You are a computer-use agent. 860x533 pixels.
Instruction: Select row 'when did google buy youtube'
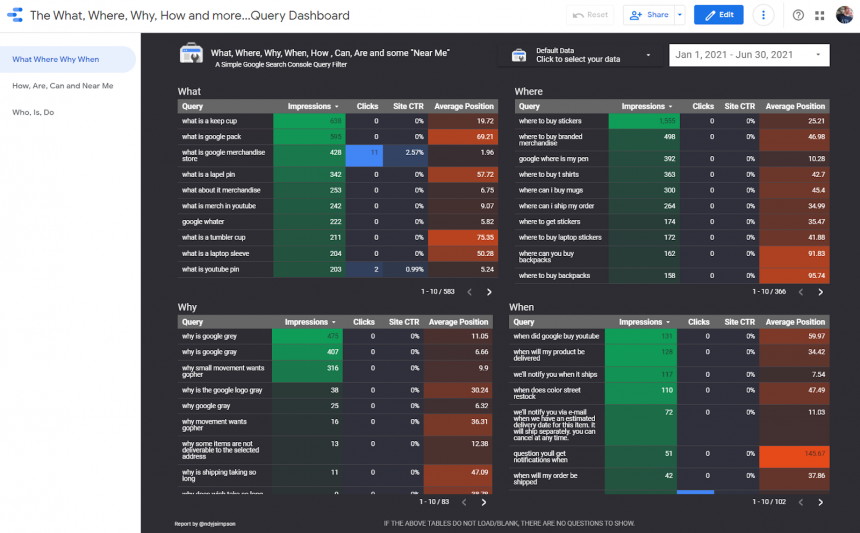point(669,337)
